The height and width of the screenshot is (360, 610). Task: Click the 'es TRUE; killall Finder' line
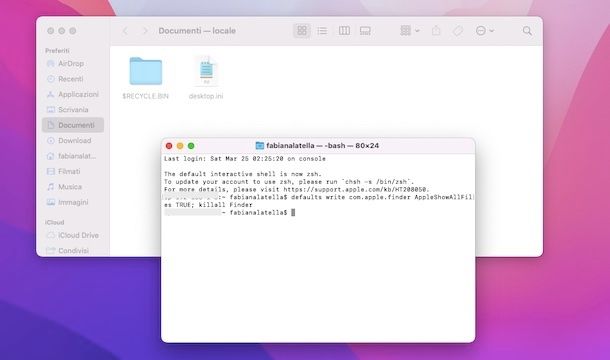tap(208, 205)
